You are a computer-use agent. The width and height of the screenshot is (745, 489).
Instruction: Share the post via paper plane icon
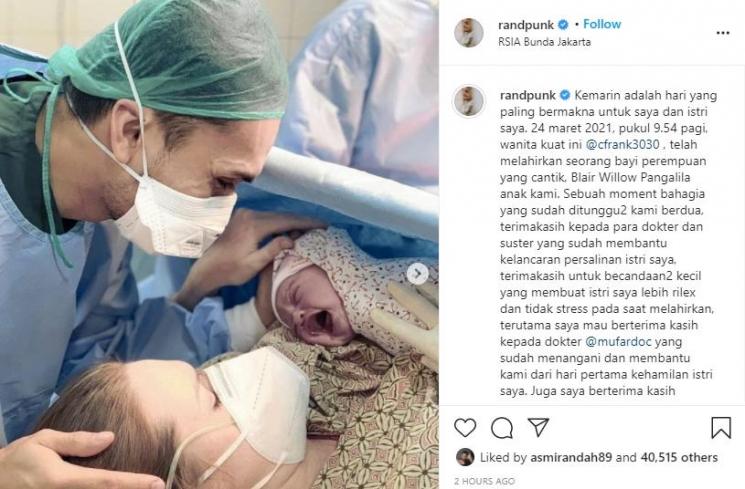click(x=538, y=427)
